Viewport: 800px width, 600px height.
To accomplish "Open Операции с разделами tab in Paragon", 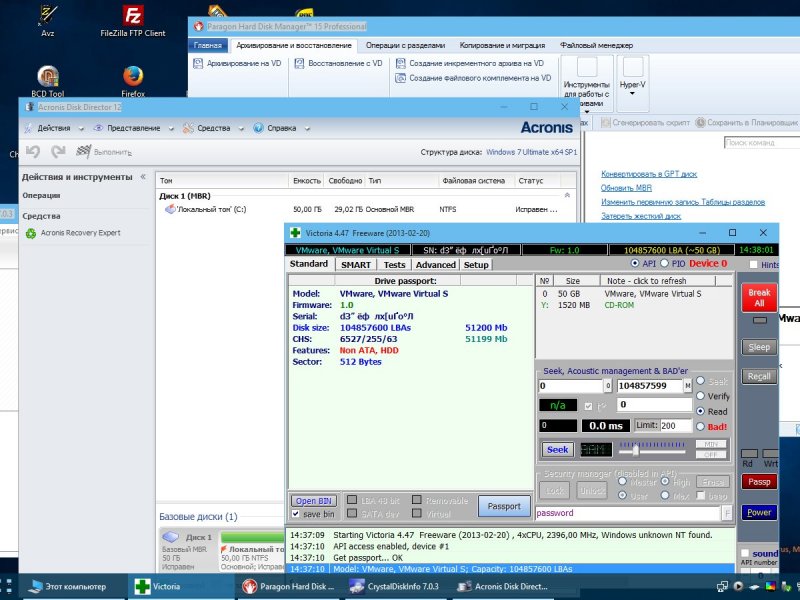I will pos(405,45).
